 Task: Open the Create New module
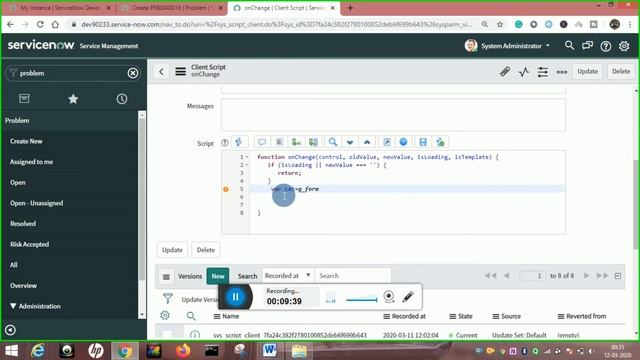pos(26,141)
